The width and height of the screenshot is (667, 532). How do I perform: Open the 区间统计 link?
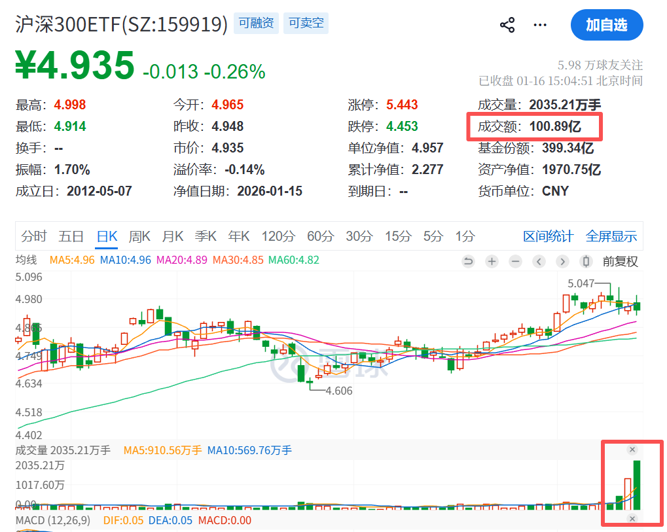click(548, 237)
